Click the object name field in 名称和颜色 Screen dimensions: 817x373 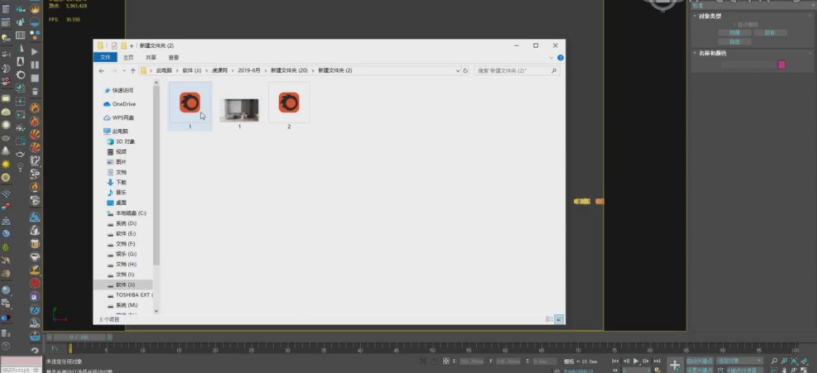(749, 65)
